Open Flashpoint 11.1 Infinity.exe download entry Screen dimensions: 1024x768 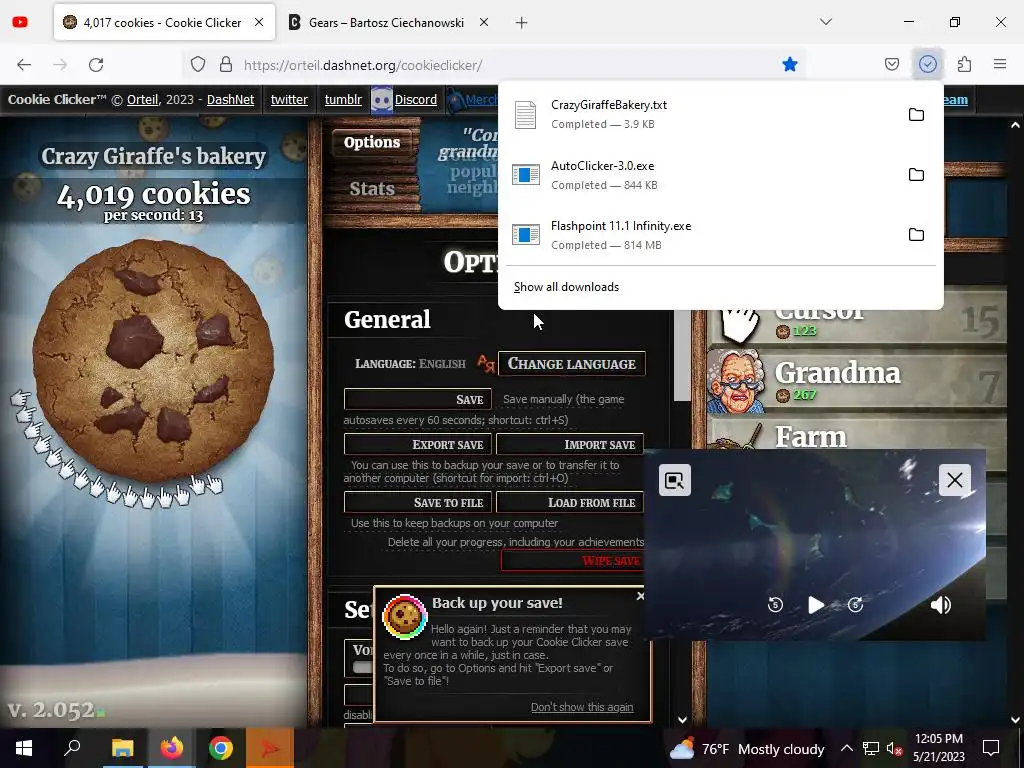point(699,235)
